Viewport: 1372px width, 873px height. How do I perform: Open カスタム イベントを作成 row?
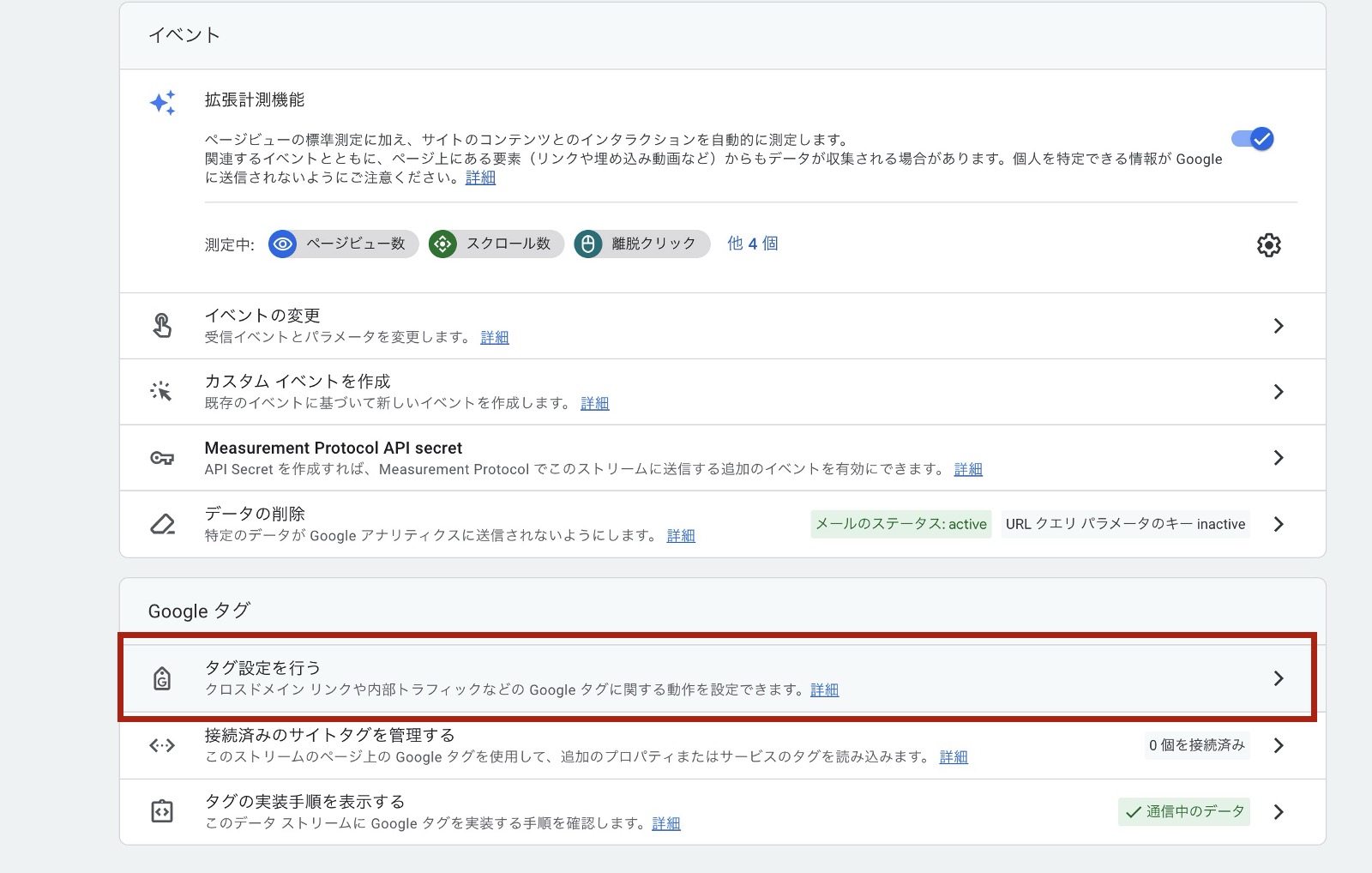[722, 392]
